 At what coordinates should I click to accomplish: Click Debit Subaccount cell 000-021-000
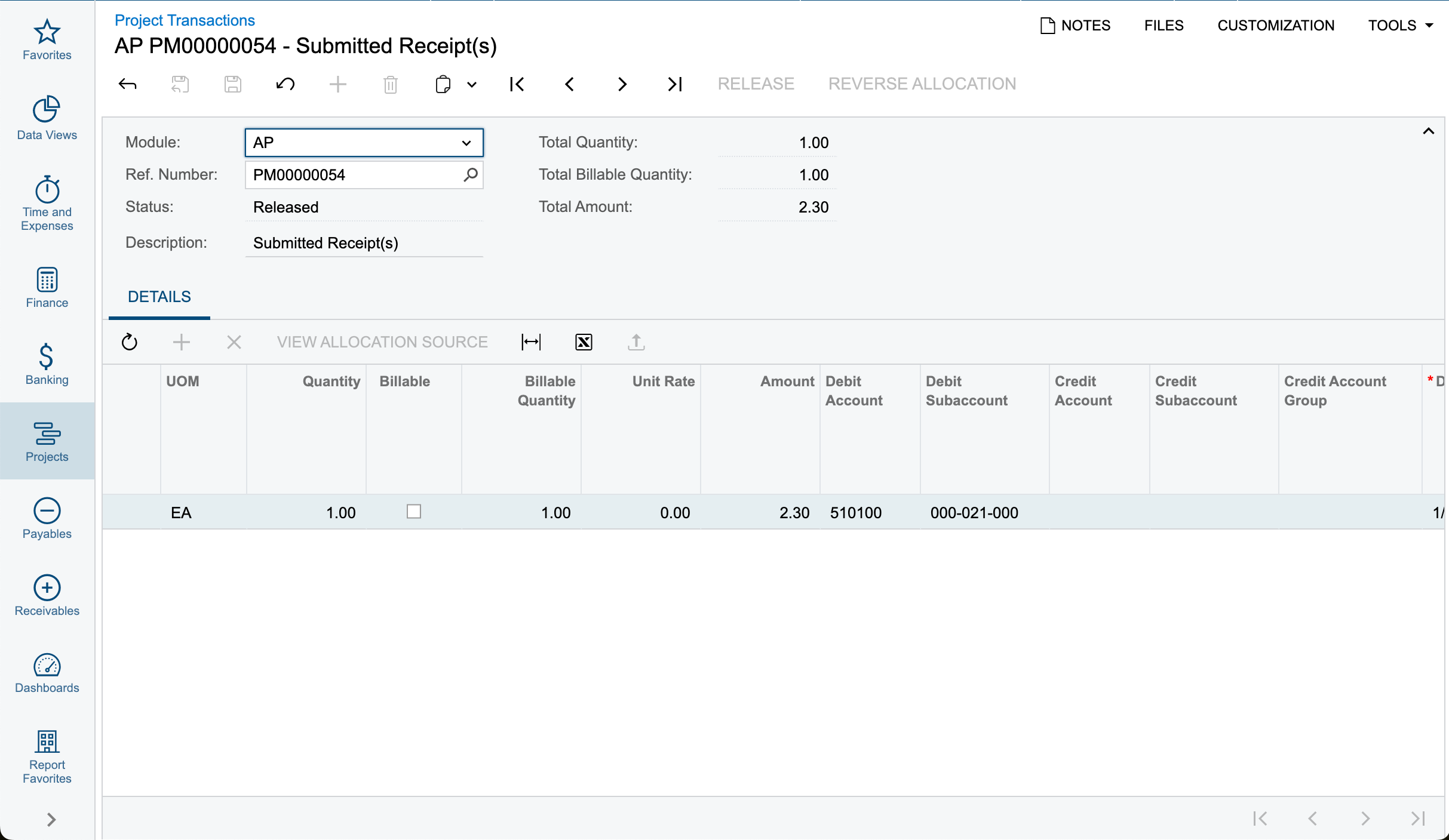tap(985, 512)
